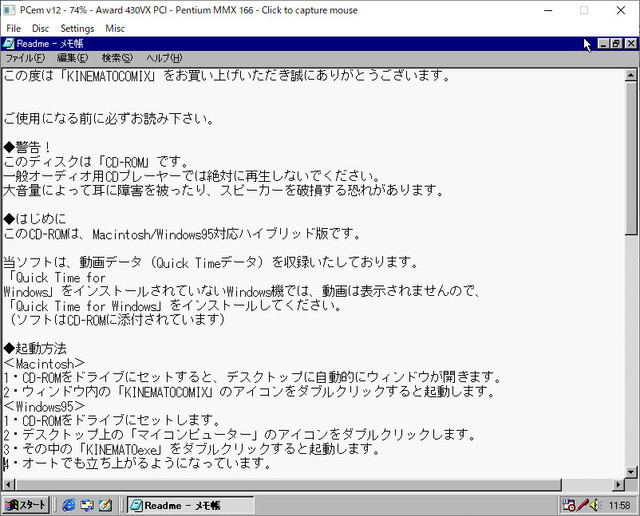
Task: Open the PCem Misc menu
Action: pyautogui.click(x=115, y=28)
